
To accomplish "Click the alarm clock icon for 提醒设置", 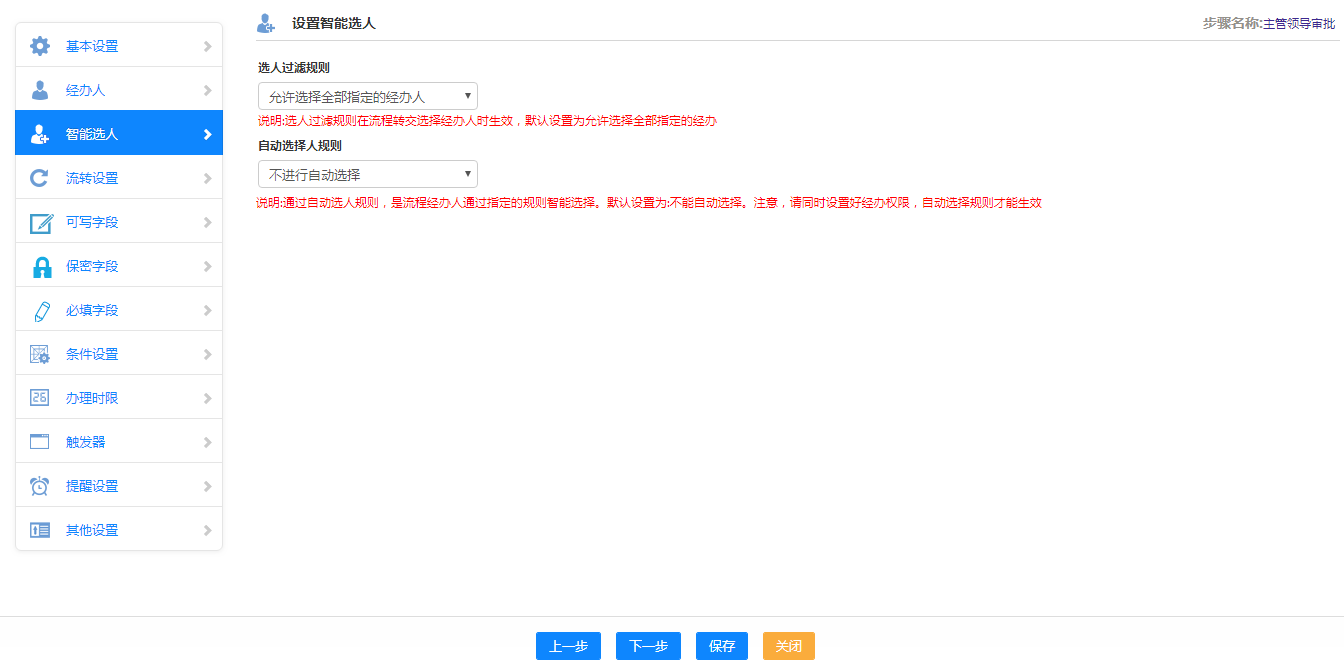I will point(40,486).
